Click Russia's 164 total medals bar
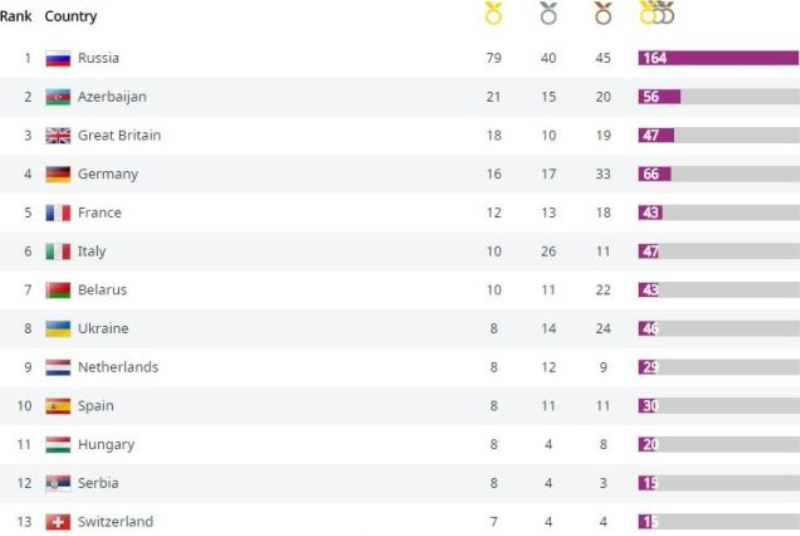The height and width of the screenshot is (536, 800). pos(718,58)
